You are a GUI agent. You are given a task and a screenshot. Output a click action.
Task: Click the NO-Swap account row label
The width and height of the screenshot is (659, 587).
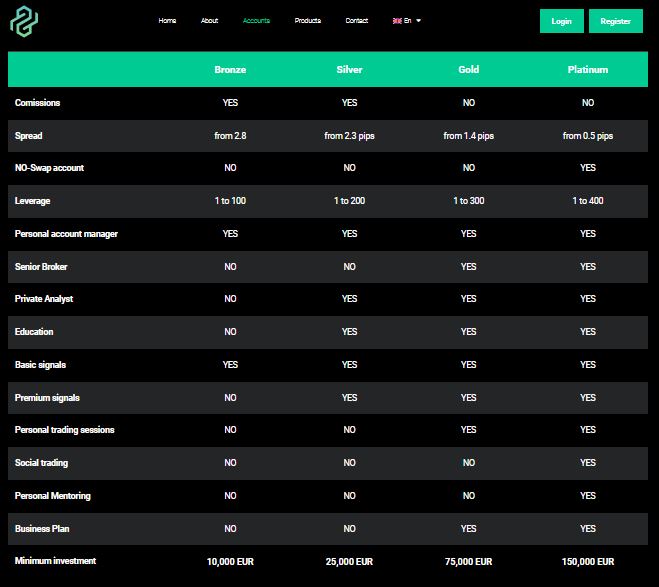(49, 168)
